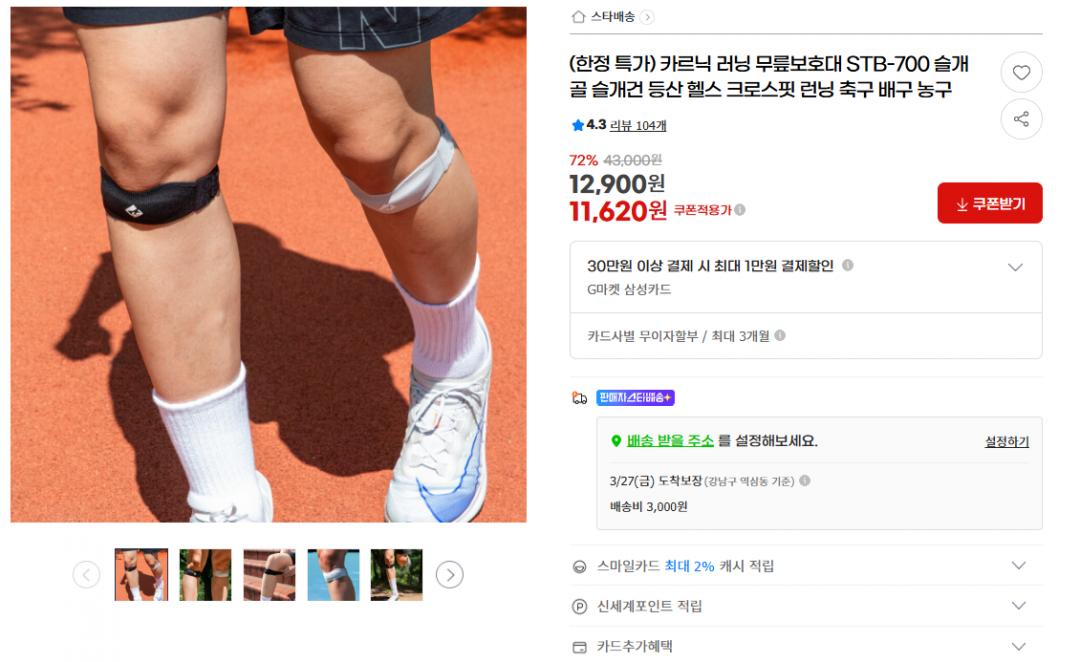Click info icon next to 쿠폰적용가
Viewport: 1080px width, 662px height.
(x=740, y=209)
